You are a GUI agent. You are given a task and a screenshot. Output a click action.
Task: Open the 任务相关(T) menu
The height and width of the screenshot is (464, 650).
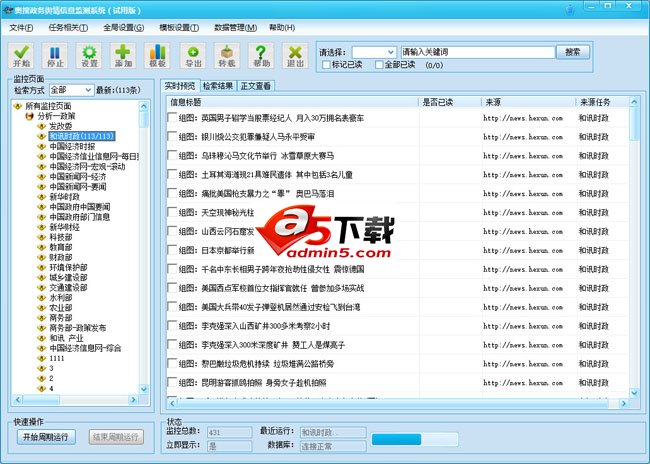(x=68, y=28)
